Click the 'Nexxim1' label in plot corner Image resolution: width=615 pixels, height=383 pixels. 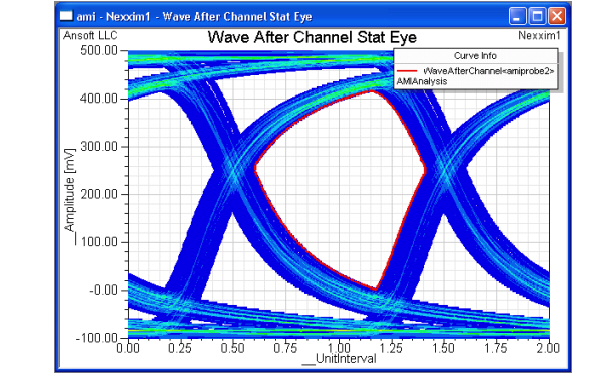click(539, 36)
